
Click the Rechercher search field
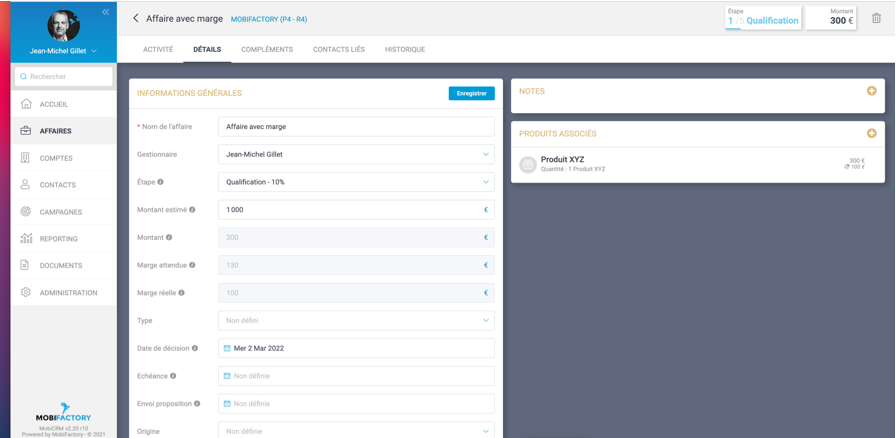tap(64, 76)
